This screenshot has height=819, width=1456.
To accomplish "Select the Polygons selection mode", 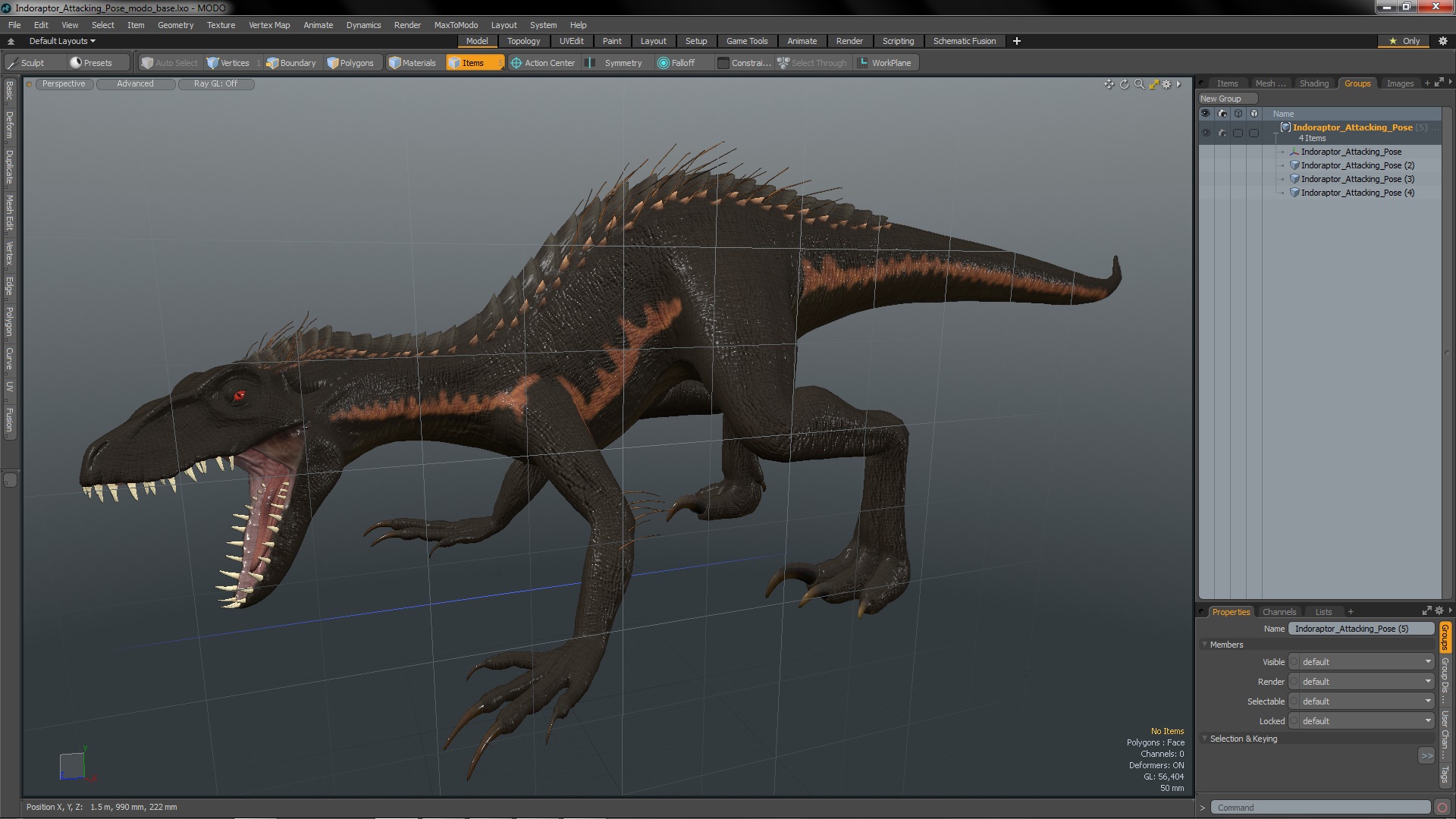I will 350,63.
